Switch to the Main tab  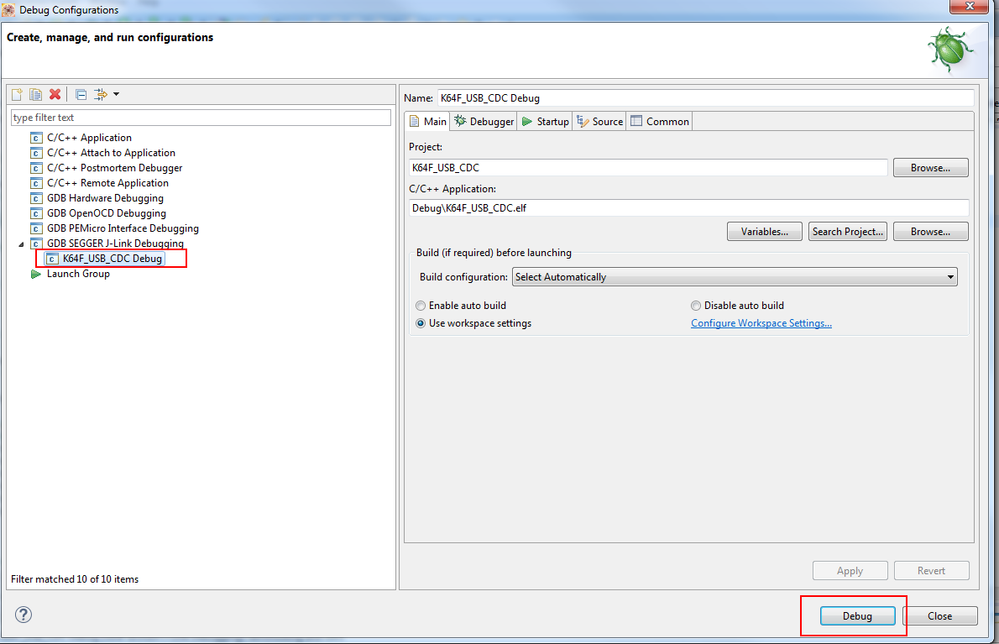[428, 122]
